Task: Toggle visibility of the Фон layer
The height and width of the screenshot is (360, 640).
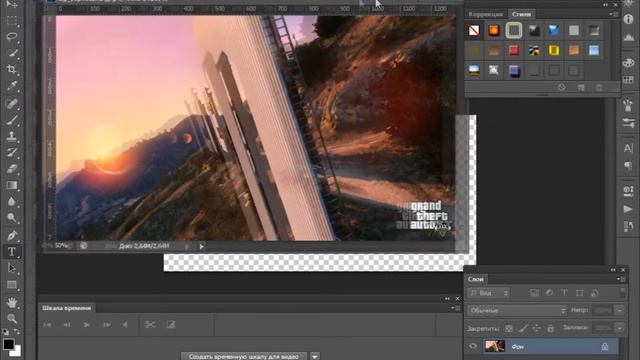Action: tap(473, 347)
